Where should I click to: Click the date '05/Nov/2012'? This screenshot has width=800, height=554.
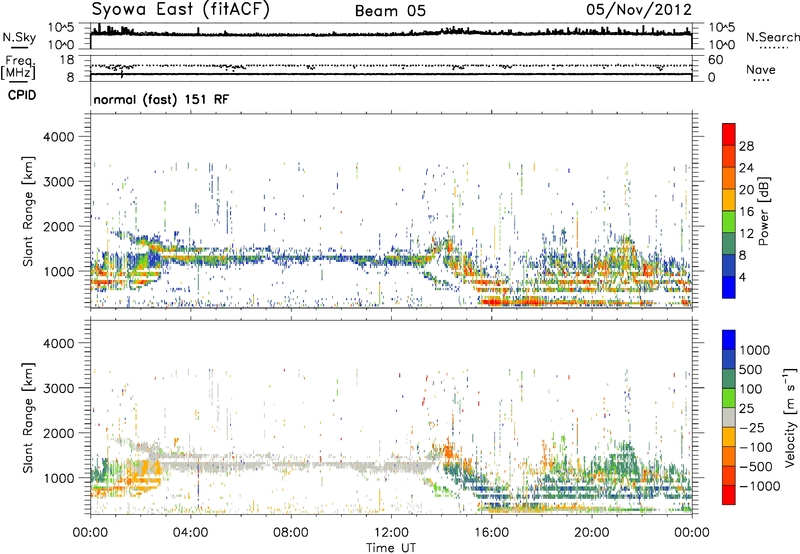[x=639, y=10]
